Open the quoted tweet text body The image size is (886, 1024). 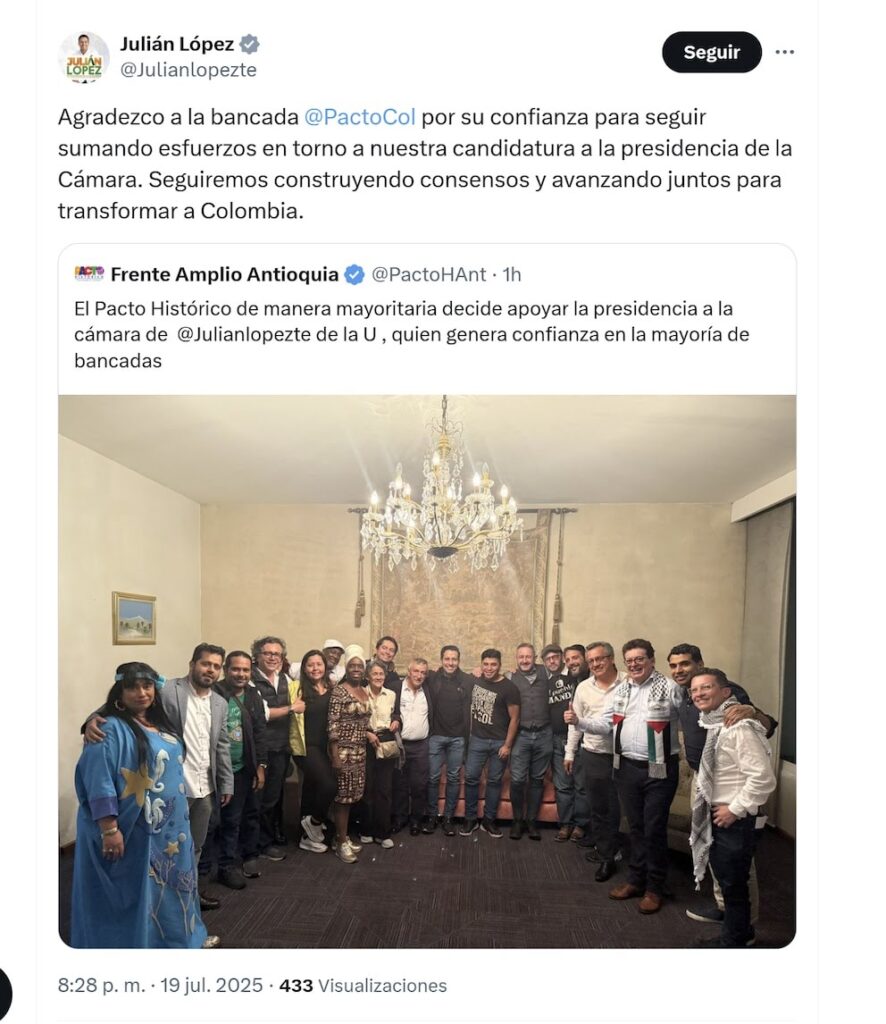pyautogui.click(x=412, y=334)
